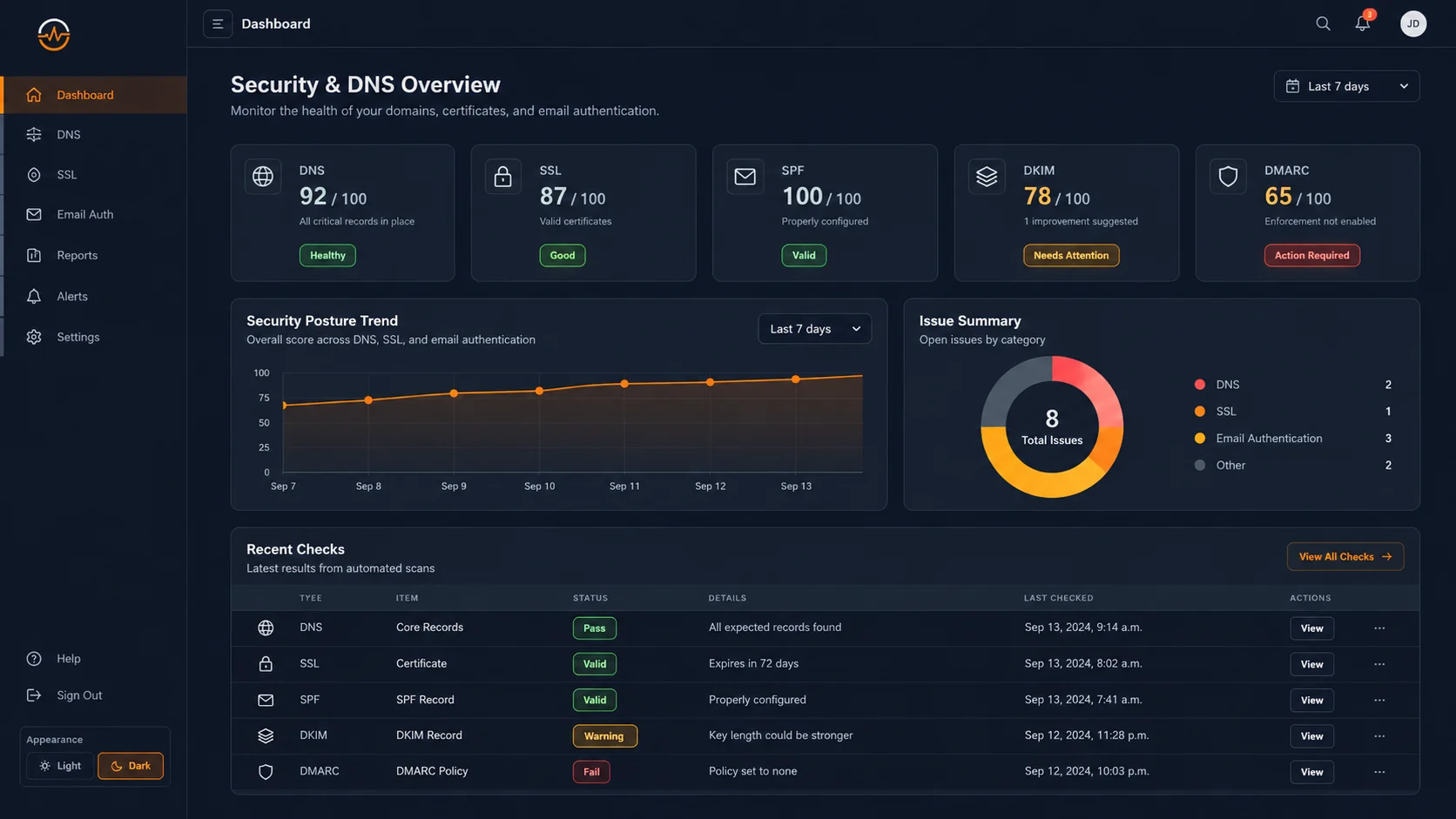Open DNS section in sidebar

click(x=94, y=135)
